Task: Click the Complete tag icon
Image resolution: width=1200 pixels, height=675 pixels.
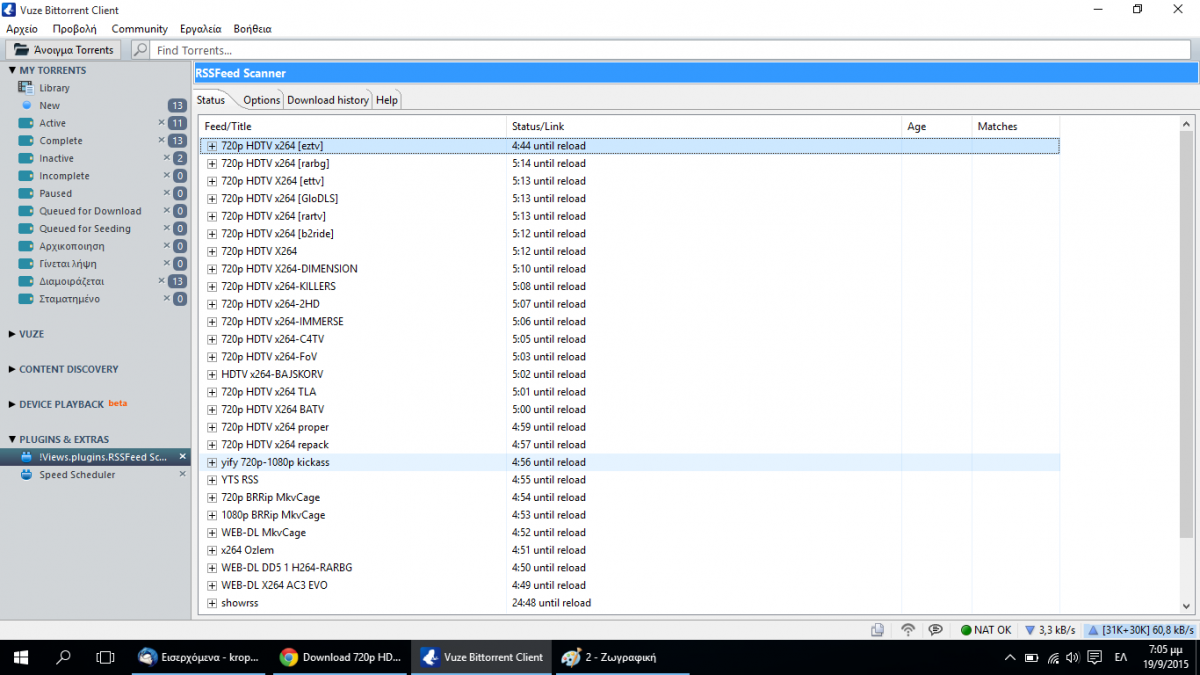Action: click(26, 141)
